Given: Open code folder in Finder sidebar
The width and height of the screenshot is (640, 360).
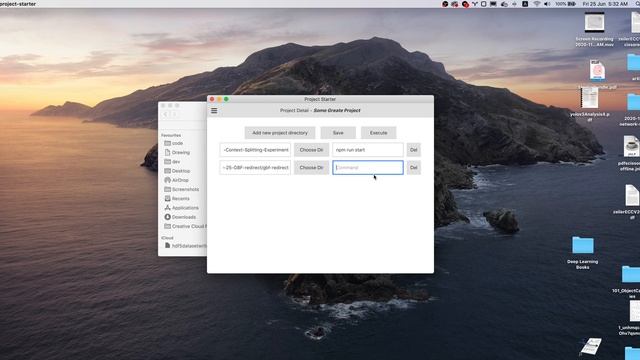Looking at the screenshot, I should pos(174,143).
